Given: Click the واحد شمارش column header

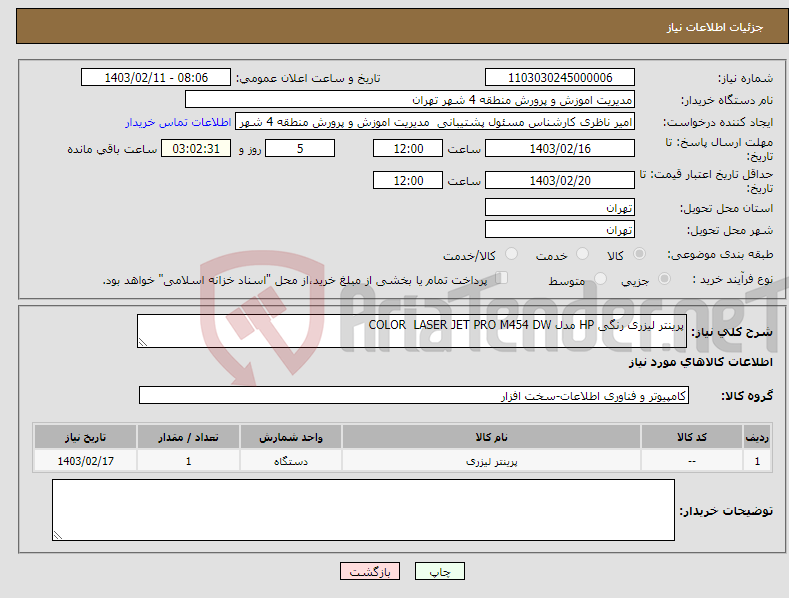Looking at the screenshot, I should coord(291,437).
